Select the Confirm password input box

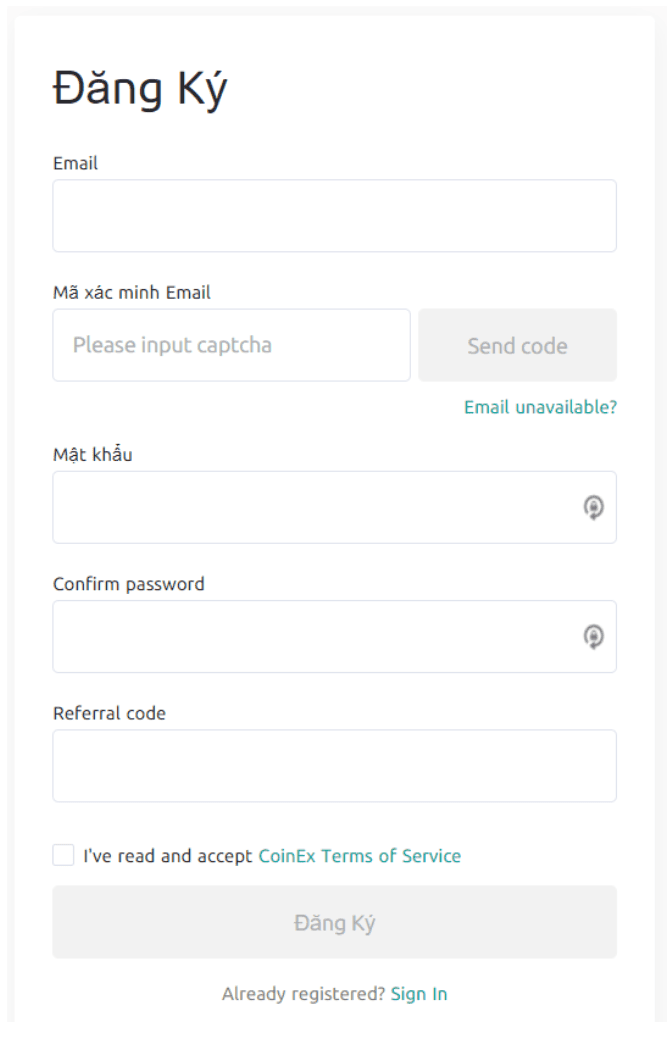pos(334,637)
